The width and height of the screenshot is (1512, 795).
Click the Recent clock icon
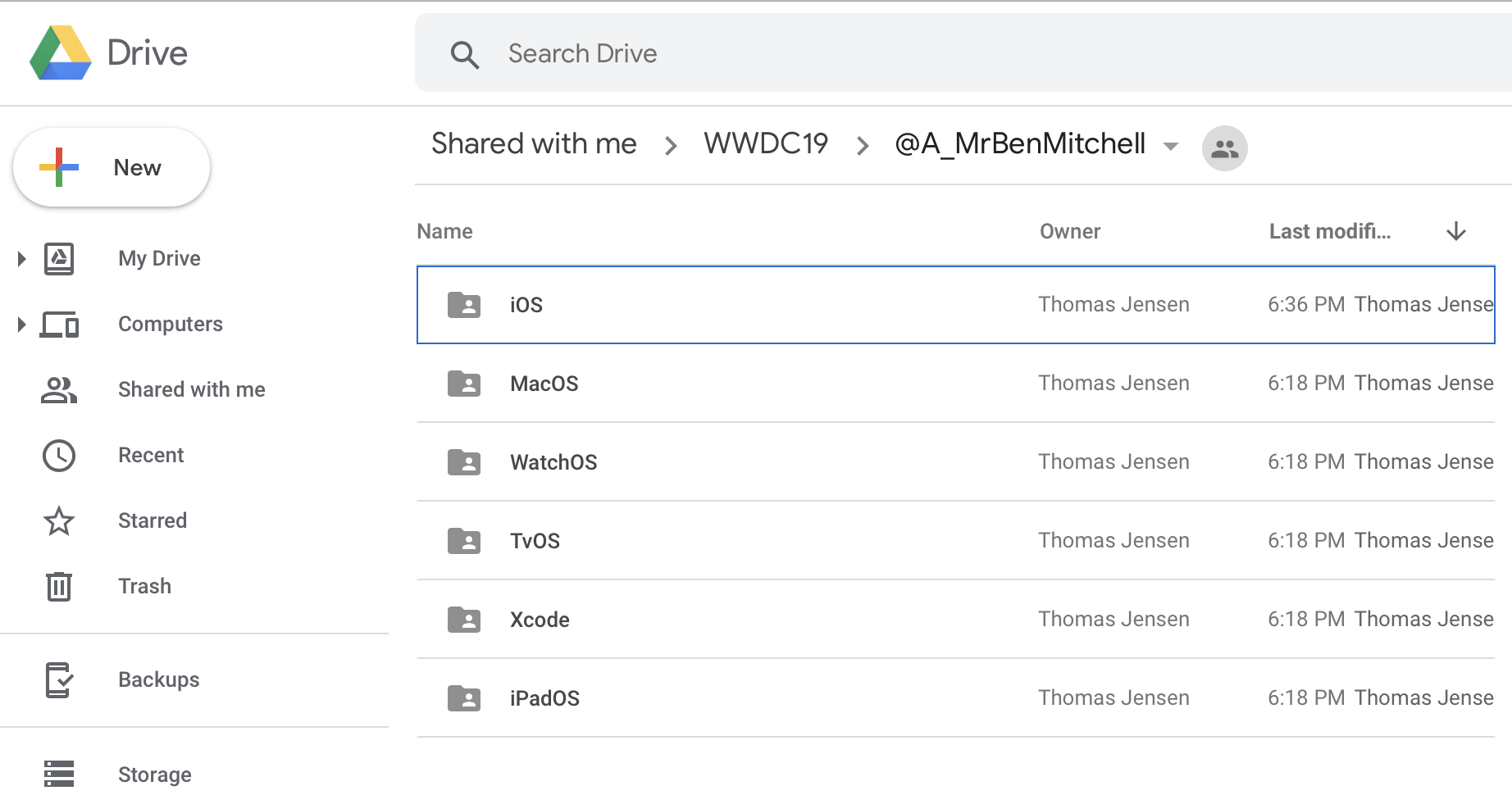point(59,456)
